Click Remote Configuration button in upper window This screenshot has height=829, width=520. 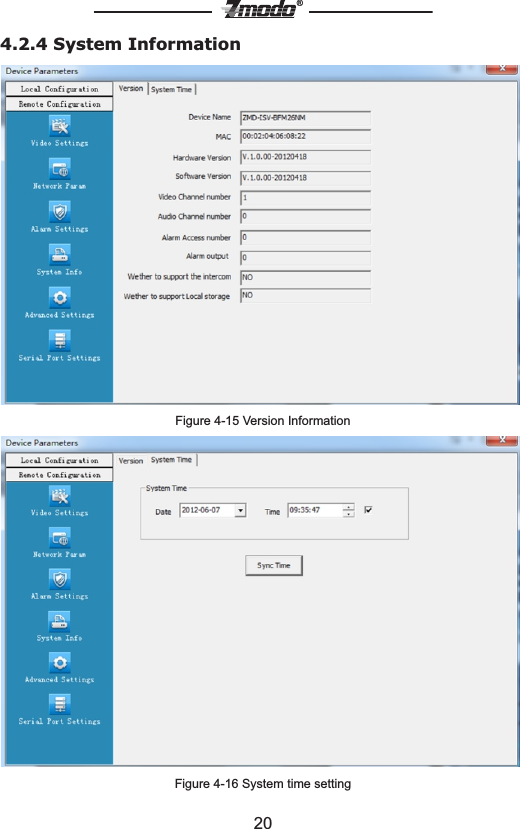(x=59, y=104)
